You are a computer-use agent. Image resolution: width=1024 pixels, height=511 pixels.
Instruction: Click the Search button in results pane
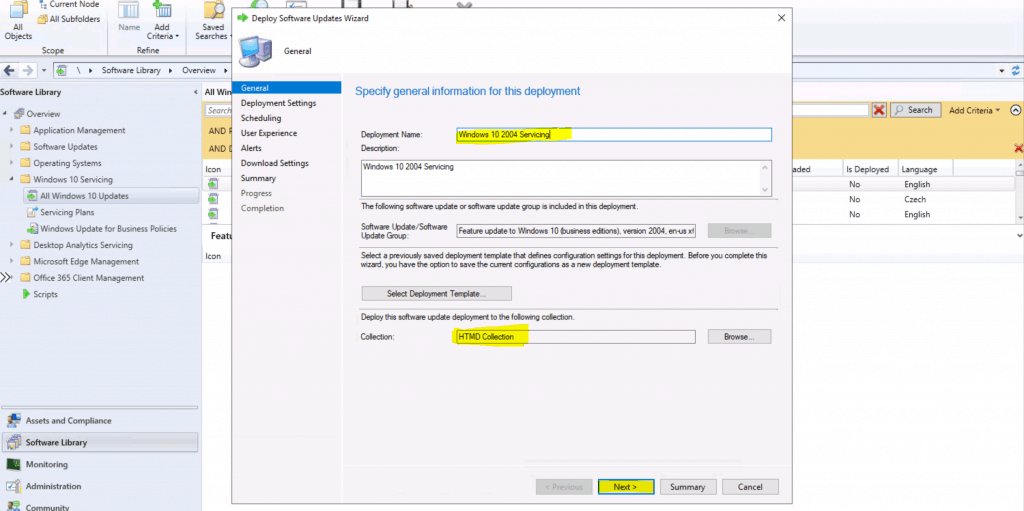(x=916, y=110)
